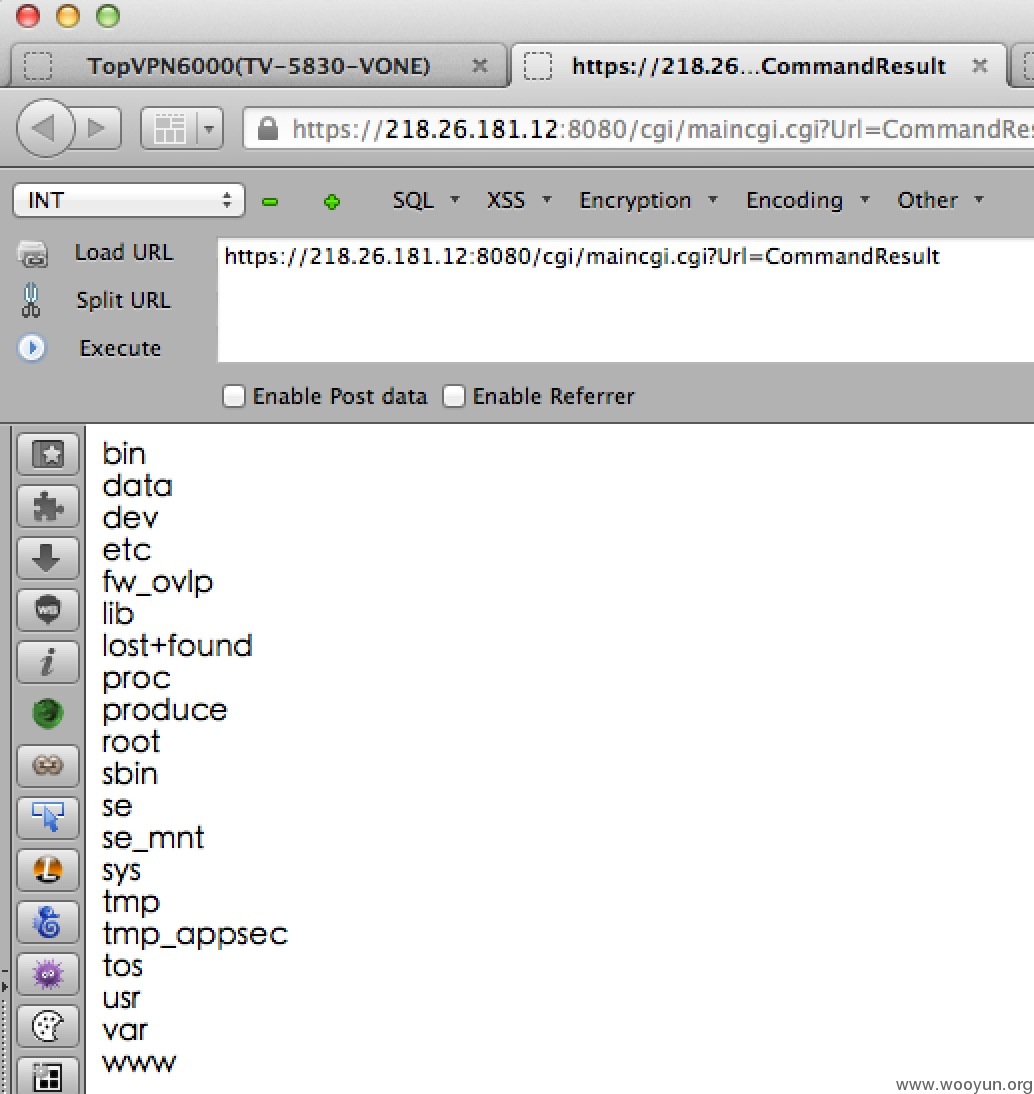
Task: Click the info 'i' sidebar icon
Action: click(x=47, y=661)
